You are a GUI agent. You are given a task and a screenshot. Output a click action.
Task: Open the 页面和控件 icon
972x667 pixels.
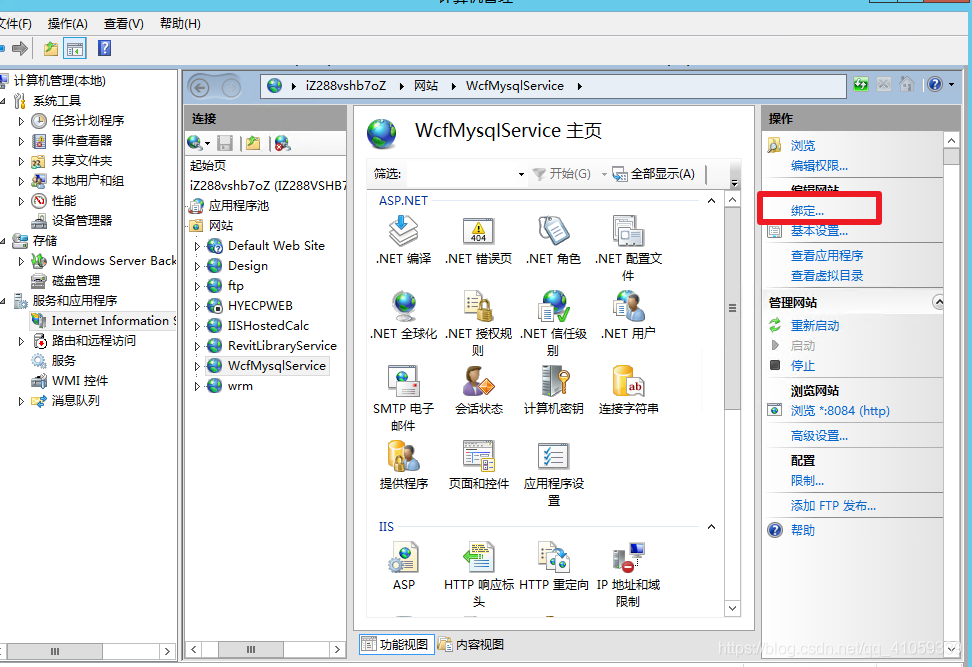click(479, 456)
